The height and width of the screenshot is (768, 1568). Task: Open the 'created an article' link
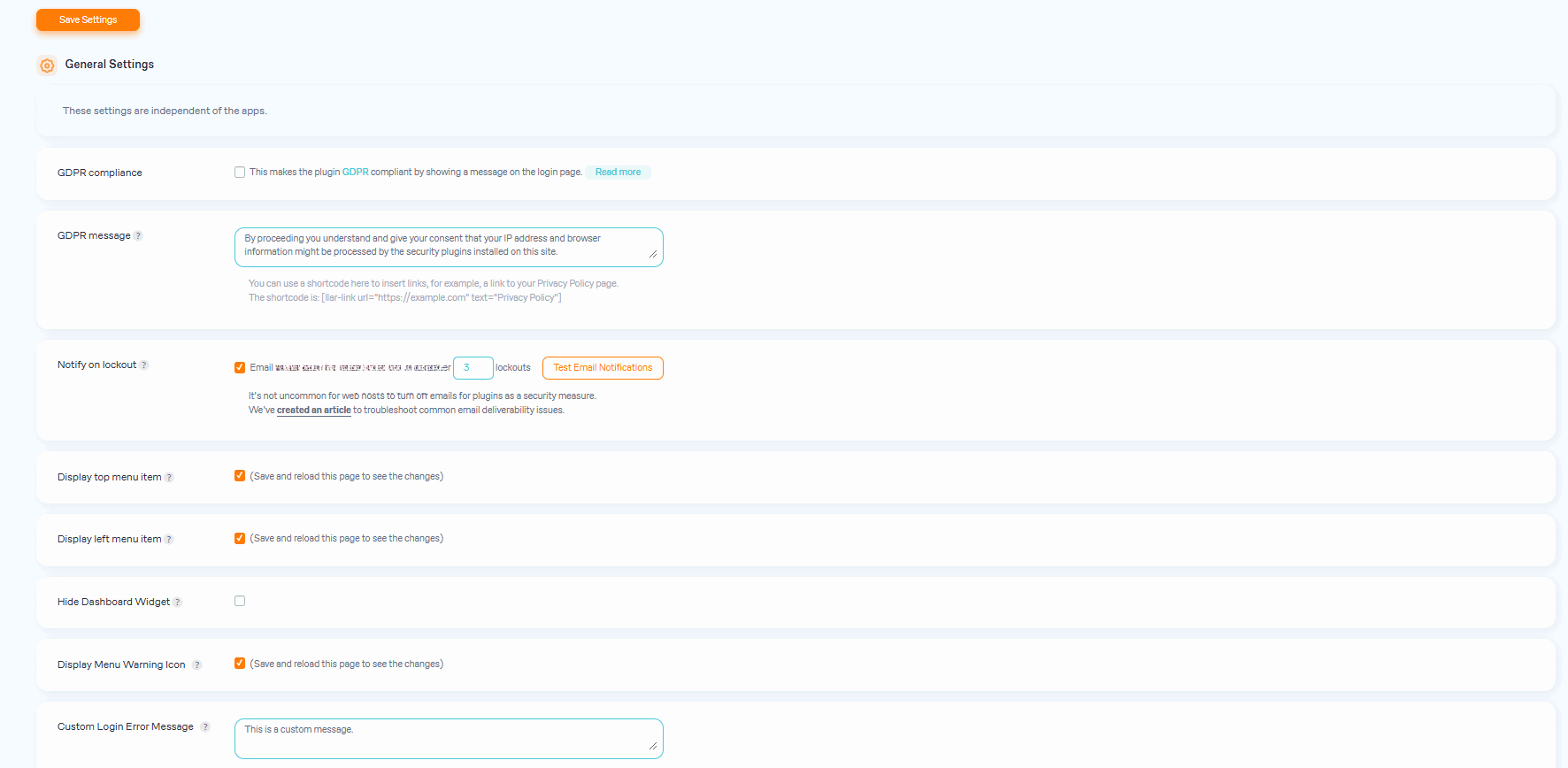pyautogui.click(x=314, y=411)
